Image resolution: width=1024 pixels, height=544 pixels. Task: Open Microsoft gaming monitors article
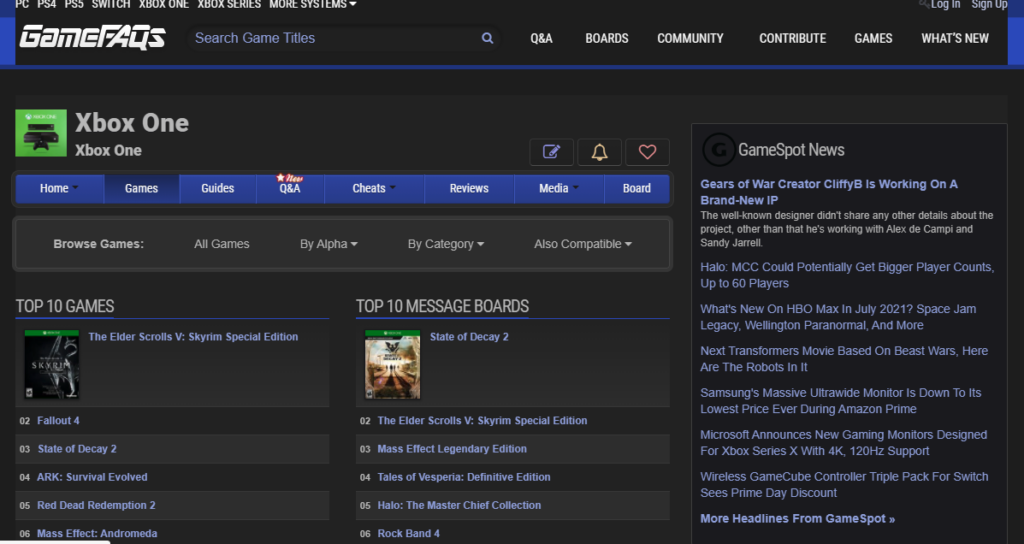[843, 442]
